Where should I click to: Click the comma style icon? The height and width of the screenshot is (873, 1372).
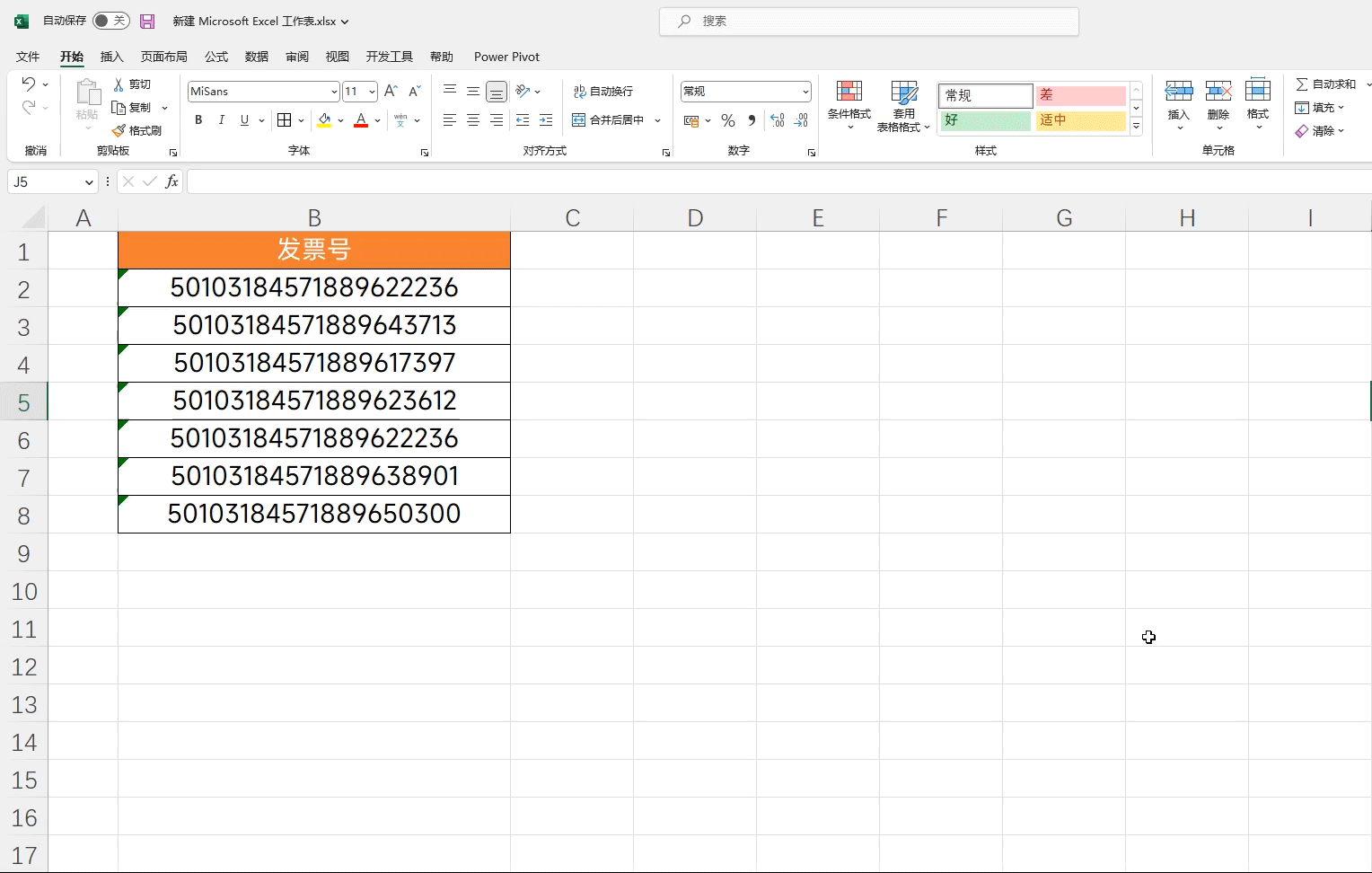coord(752,119)
